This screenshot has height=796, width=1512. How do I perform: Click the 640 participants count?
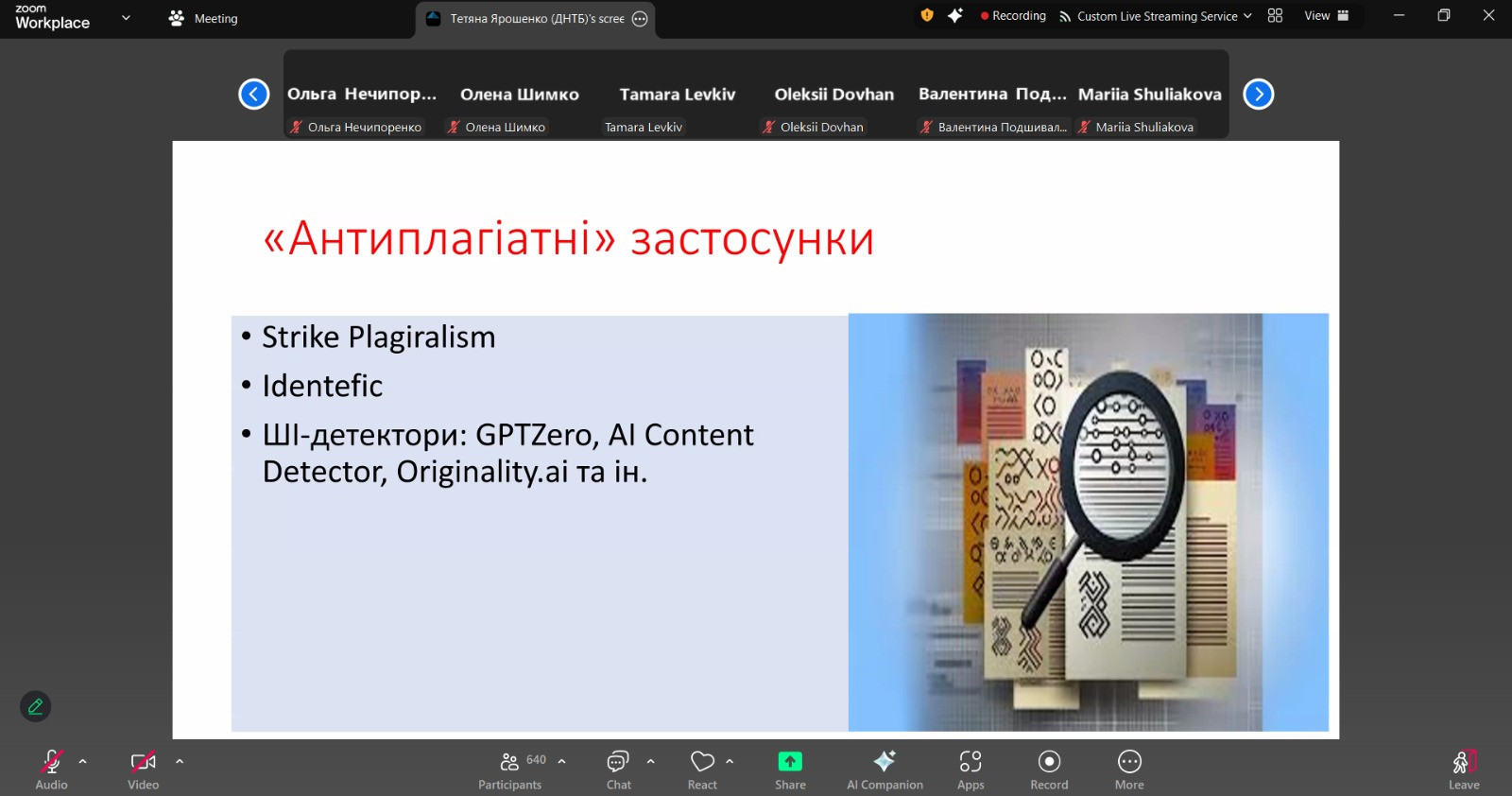(x=537, y=760)
